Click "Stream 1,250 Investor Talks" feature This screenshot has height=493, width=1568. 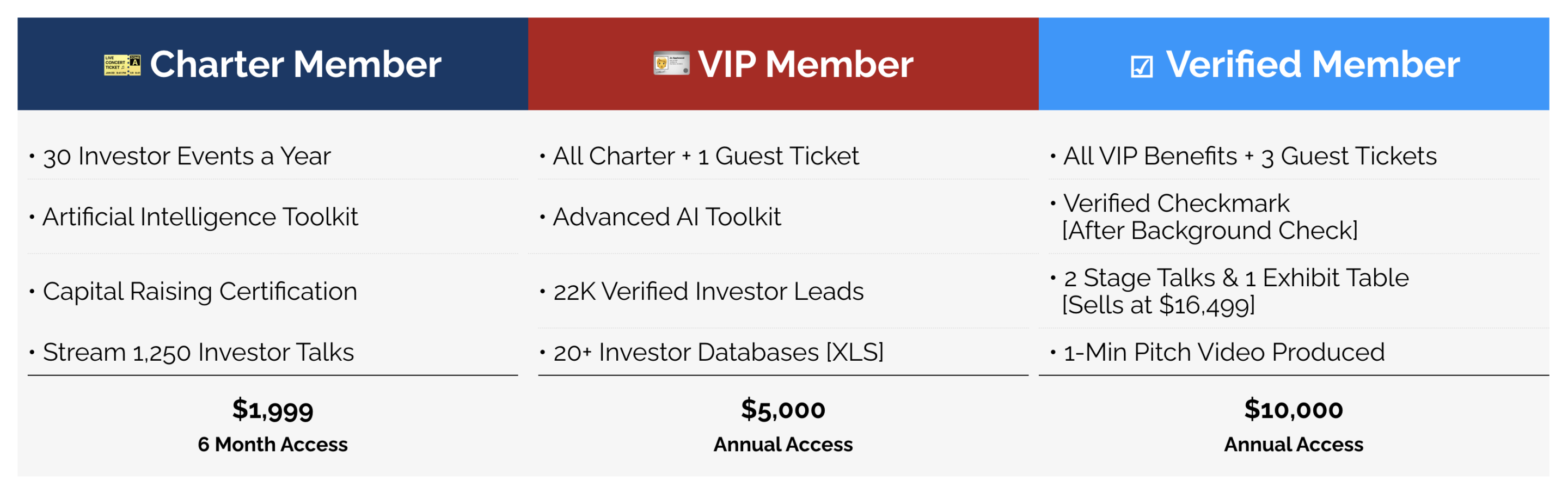click(x=198, y=353)
